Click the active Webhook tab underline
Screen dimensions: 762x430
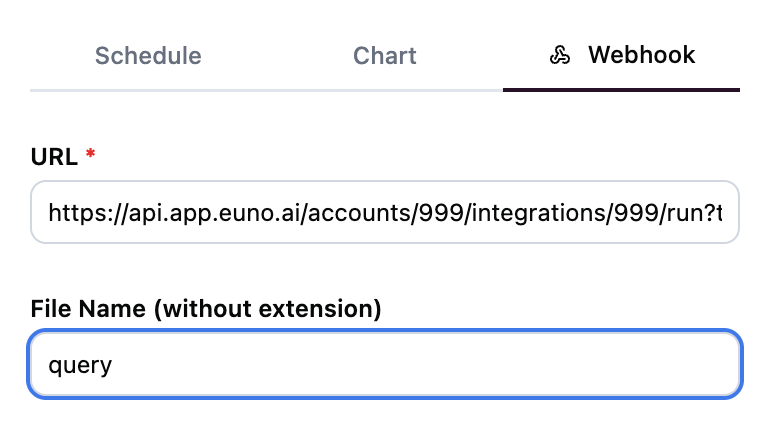(621, 89)
